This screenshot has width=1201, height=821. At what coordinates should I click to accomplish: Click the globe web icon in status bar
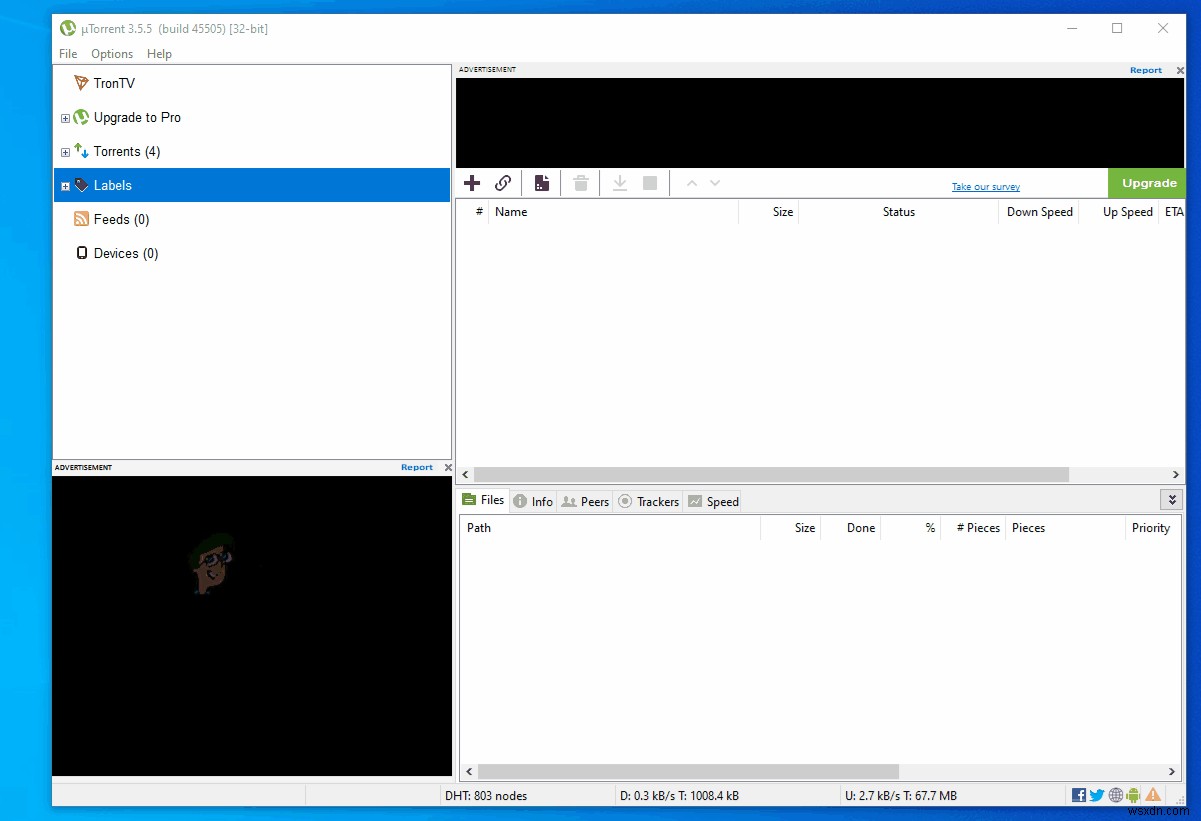click(x=1115, y=795)
